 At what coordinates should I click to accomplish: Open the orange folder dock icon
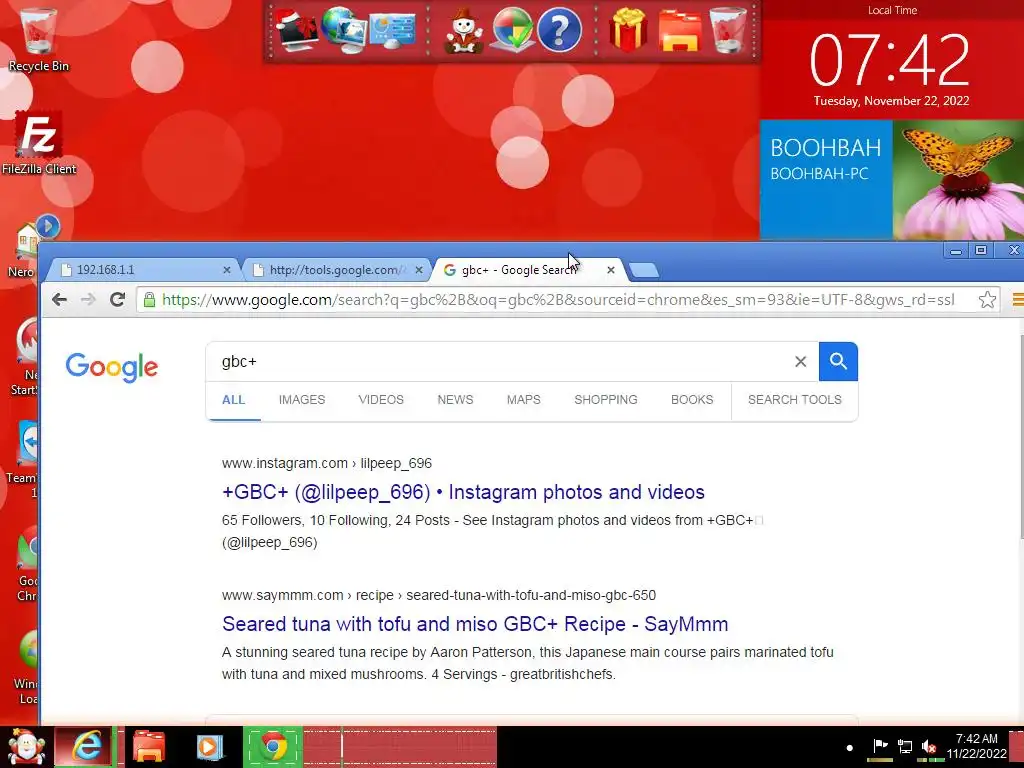[679, 31]
